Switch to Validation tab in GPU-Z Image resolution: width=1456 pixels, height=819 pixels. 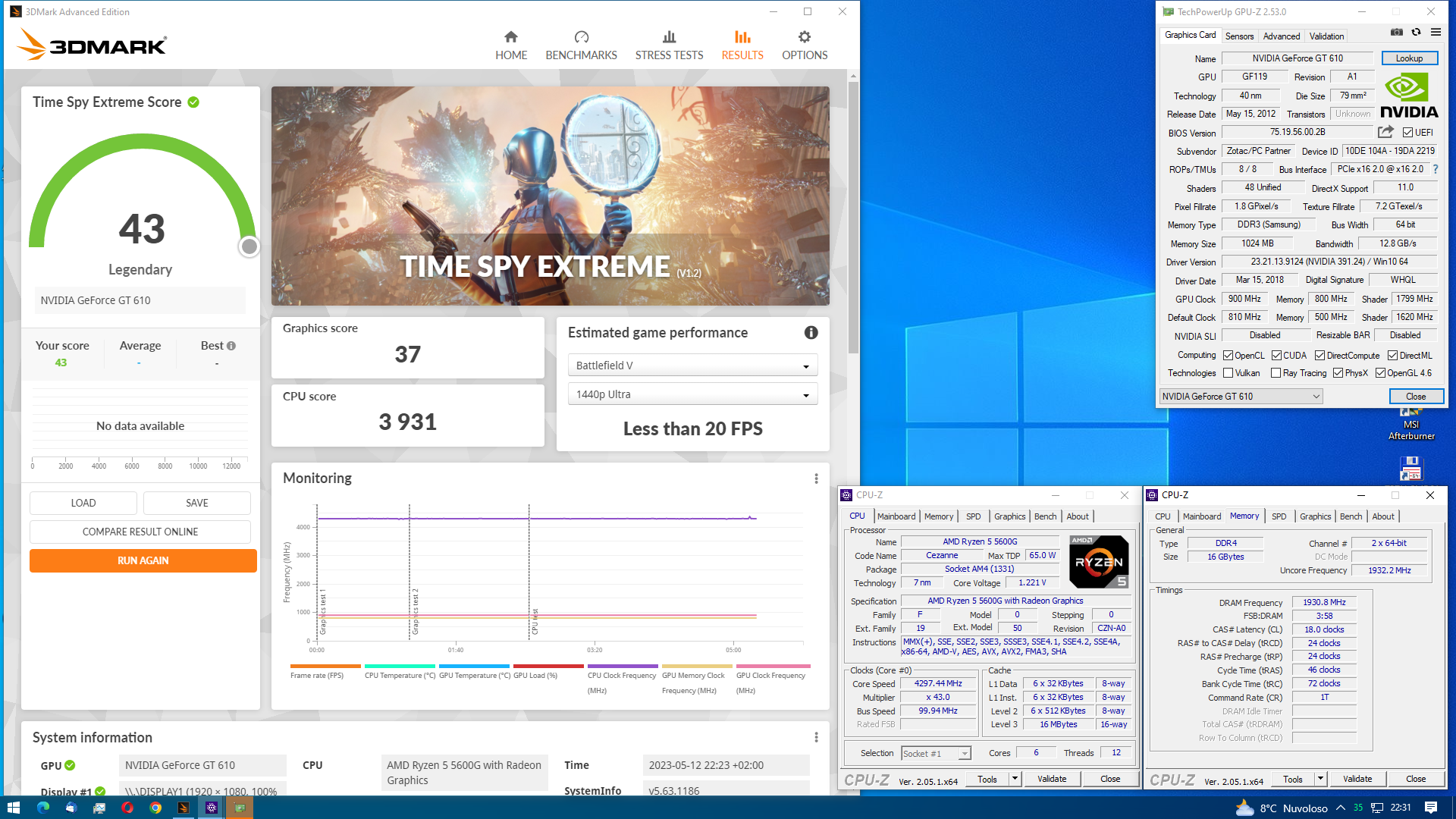pyautogui.click(x=1326, y=36)
